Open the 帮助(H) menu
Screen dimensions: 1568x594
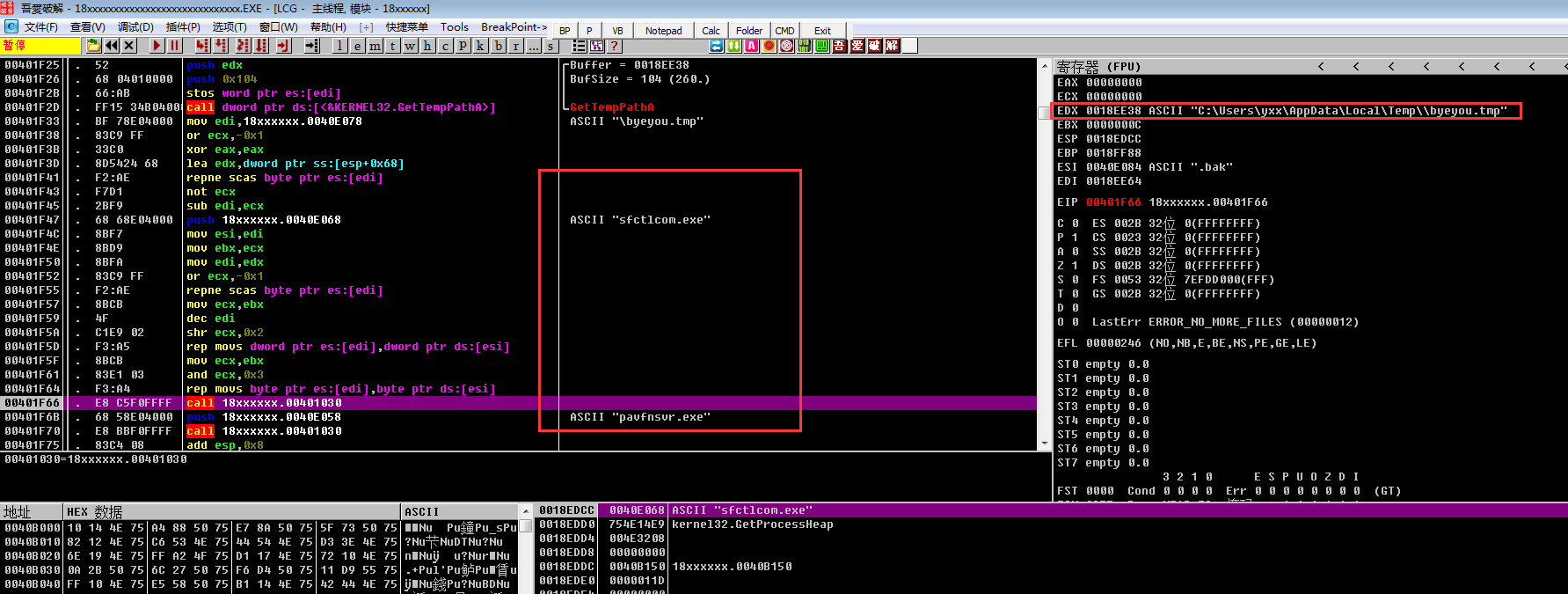click(x=328, y=27)
